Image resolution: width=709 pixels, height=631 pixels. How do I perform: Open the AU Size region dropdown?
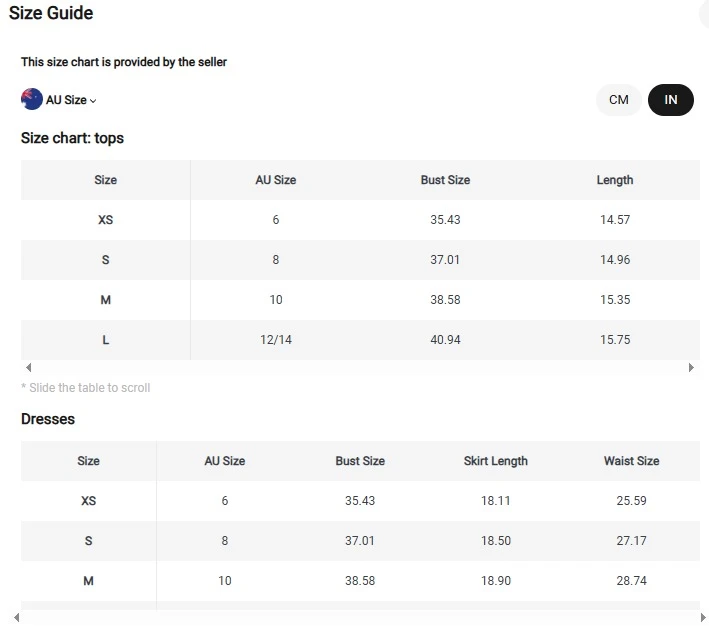72,100
